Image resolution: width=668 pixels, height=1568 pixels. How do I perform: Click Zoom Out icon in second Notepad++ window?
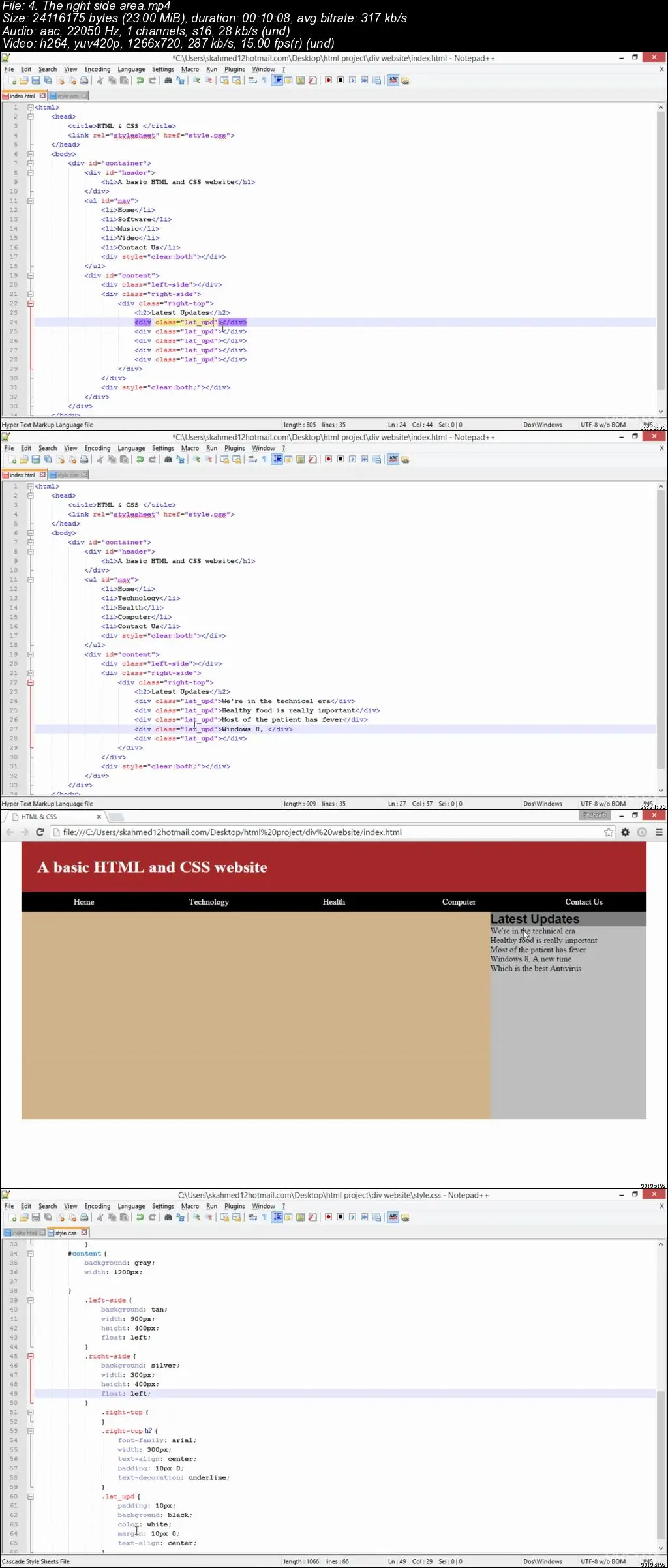pos(208,460)
